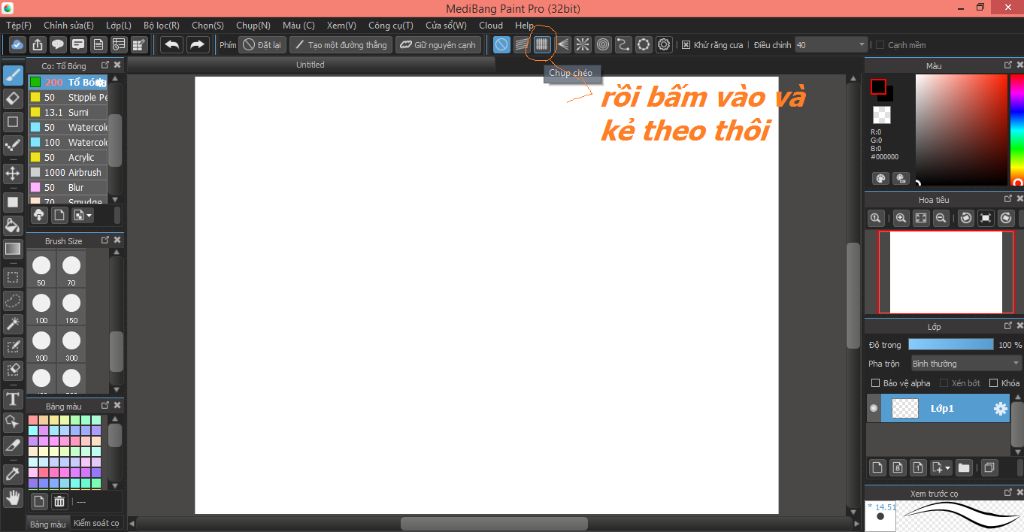Click the Navigator canvas thumbnail

(x=946, y=272)
